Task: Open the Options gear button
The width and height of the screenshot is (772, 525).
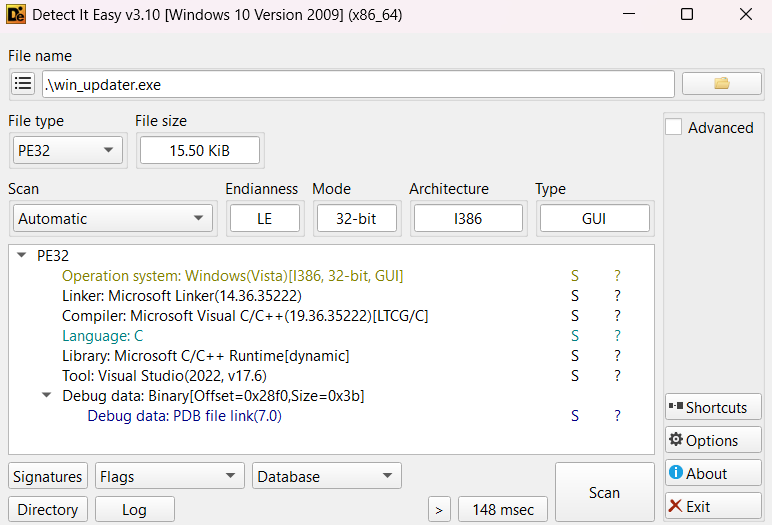Action: pyautogui.click(x=713, y=440)
